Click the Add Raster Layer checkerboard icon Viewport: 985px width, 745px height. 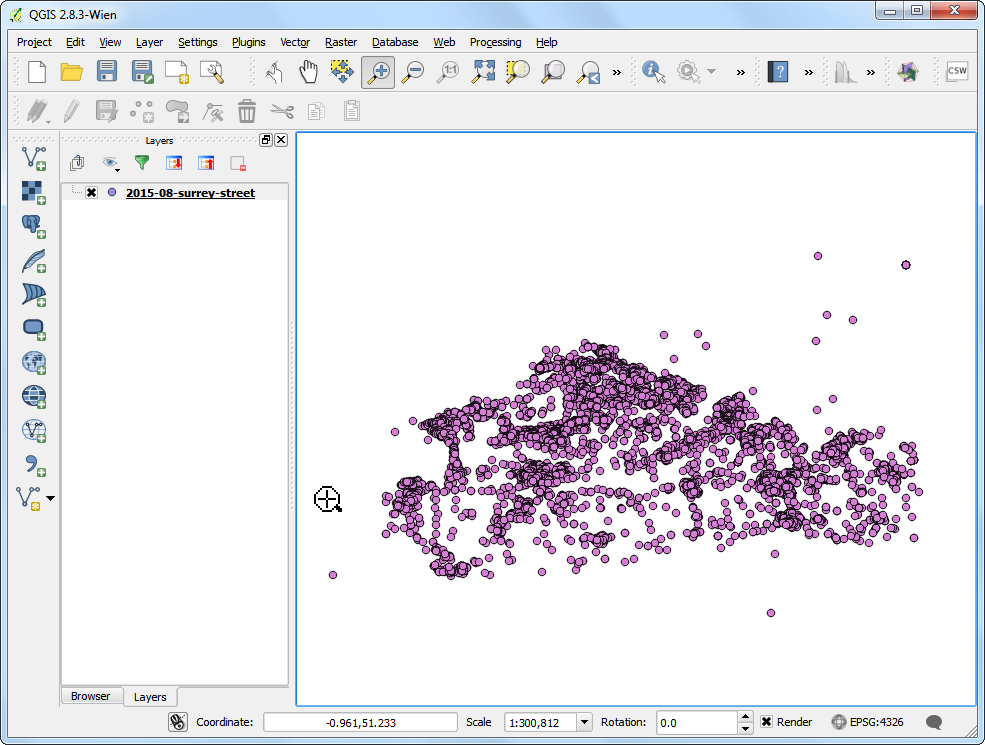coord(34,192)
